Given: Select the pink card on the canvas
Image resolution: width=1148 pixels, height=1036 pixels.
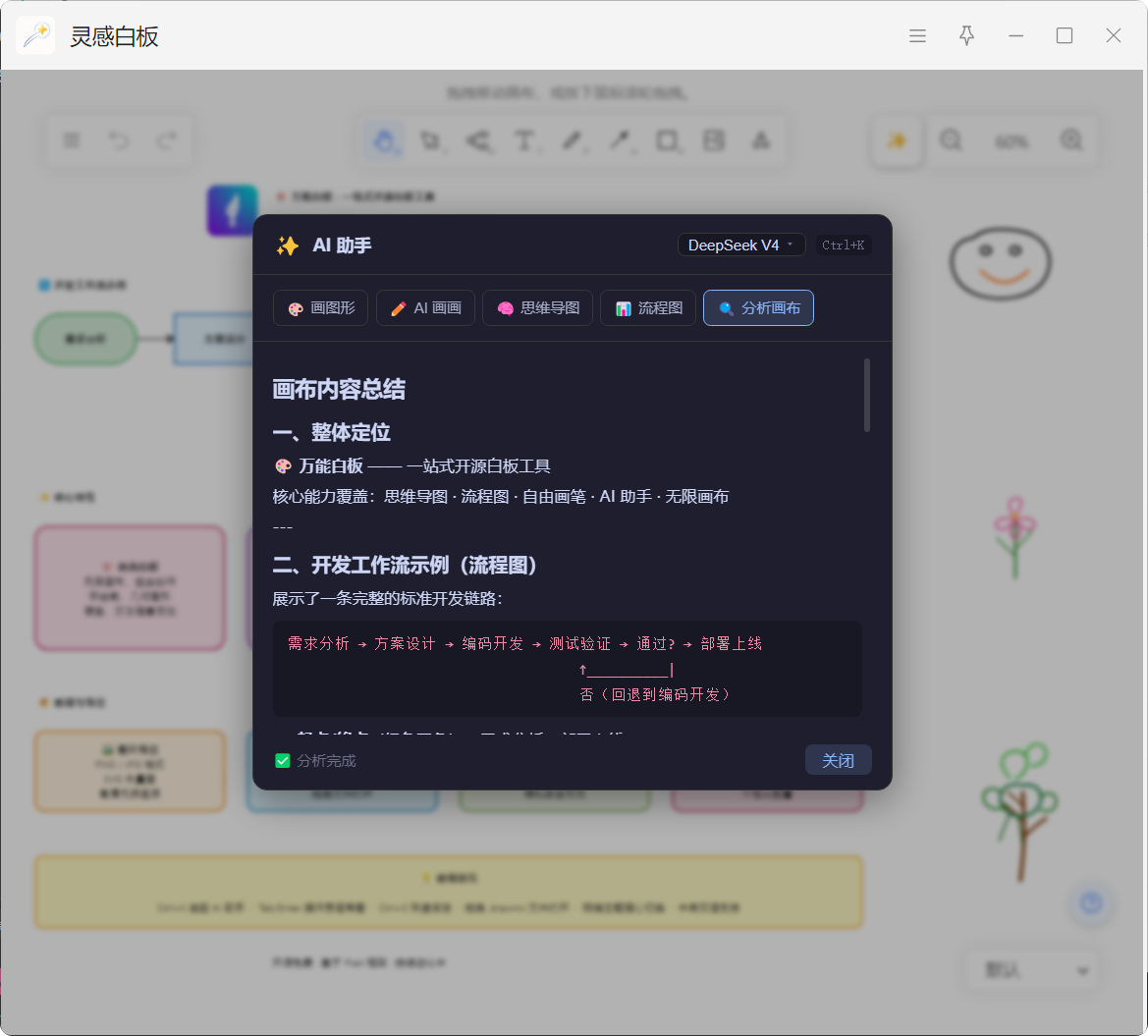Looking at the screenshot, I should [x=130, y=588].
